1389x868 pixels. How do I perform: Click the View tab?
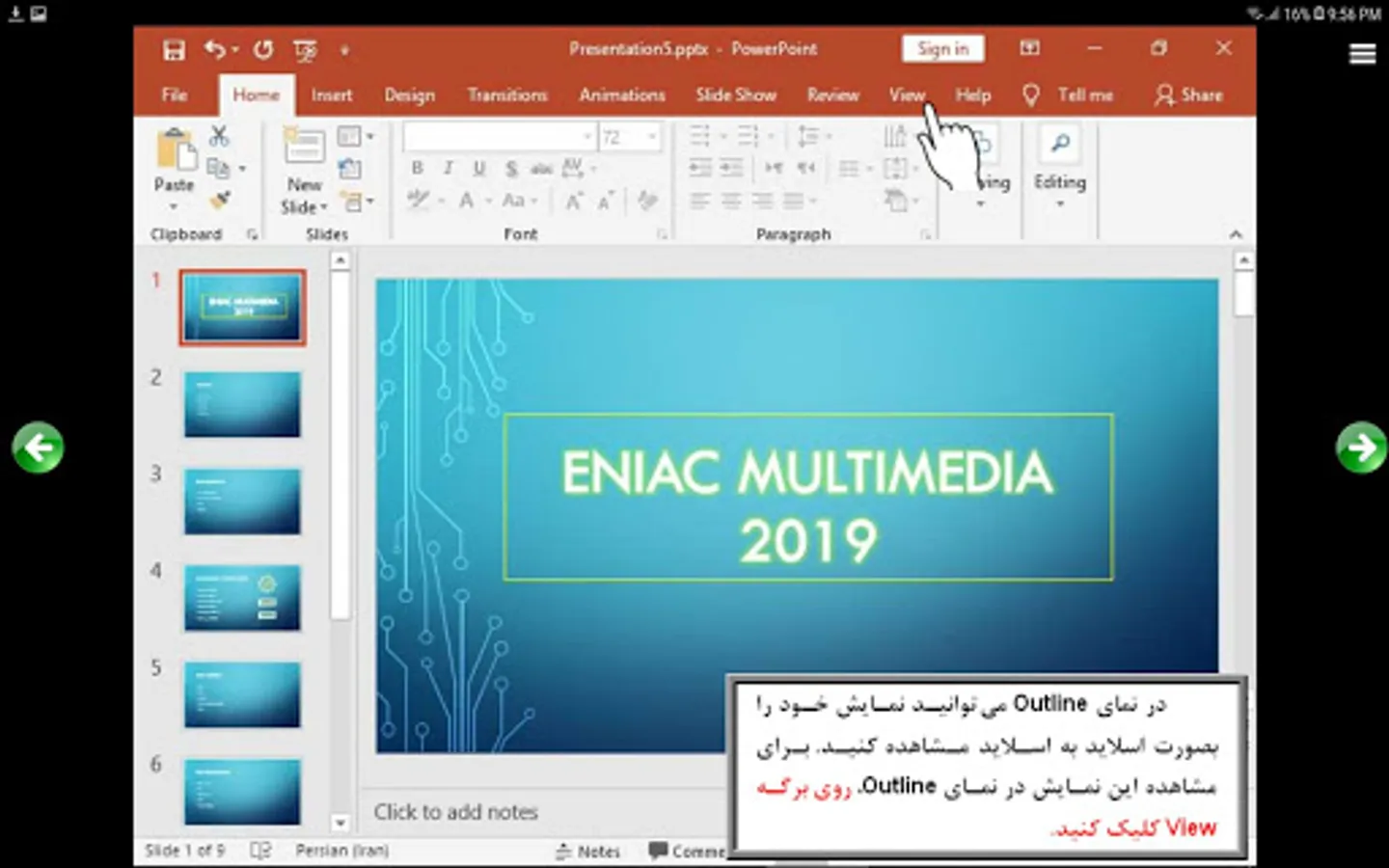(907, 95)
